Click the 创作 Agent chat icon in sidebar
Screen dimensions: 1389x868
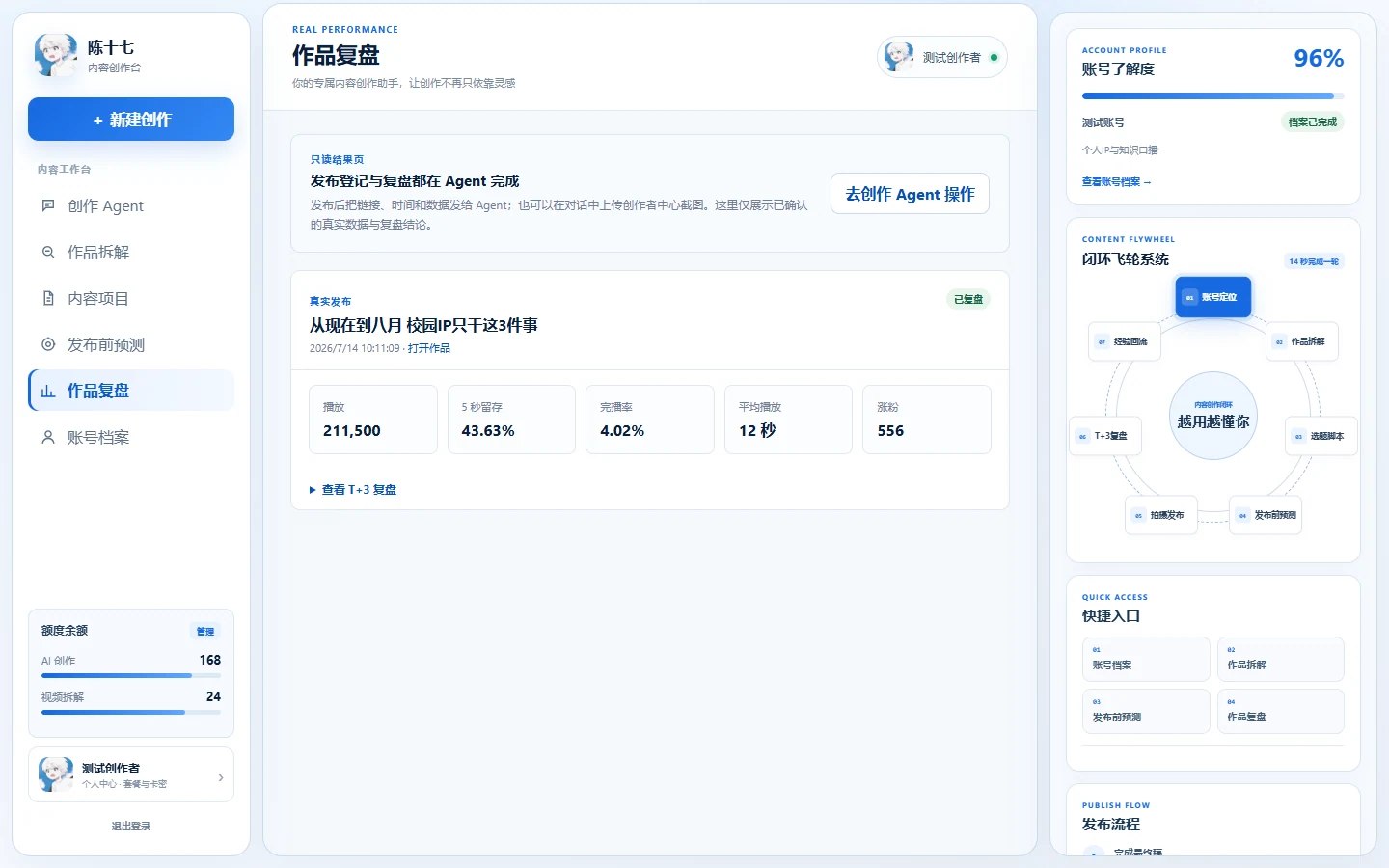tap(48, 205)
